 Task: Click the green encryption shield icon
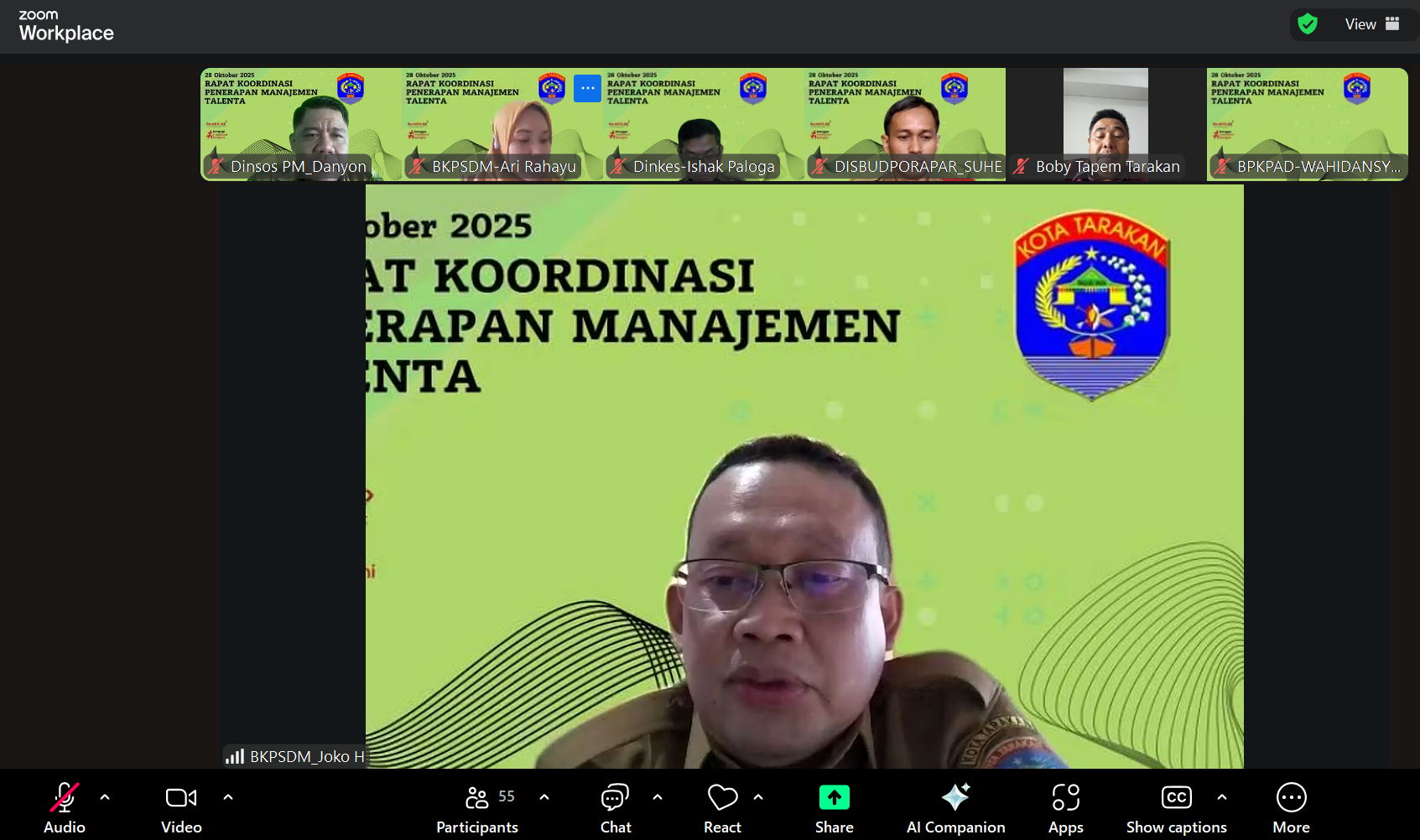1307,24
